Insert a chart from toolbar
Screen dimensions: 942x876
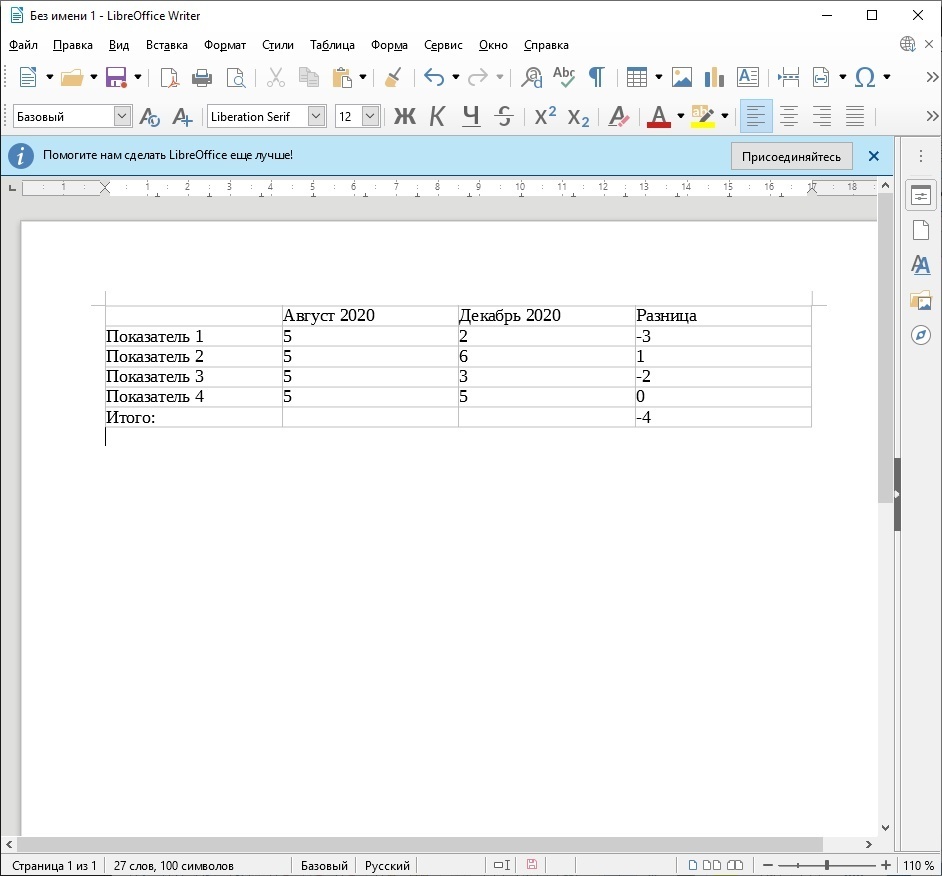pyautogui.click(x=714, y=77)
